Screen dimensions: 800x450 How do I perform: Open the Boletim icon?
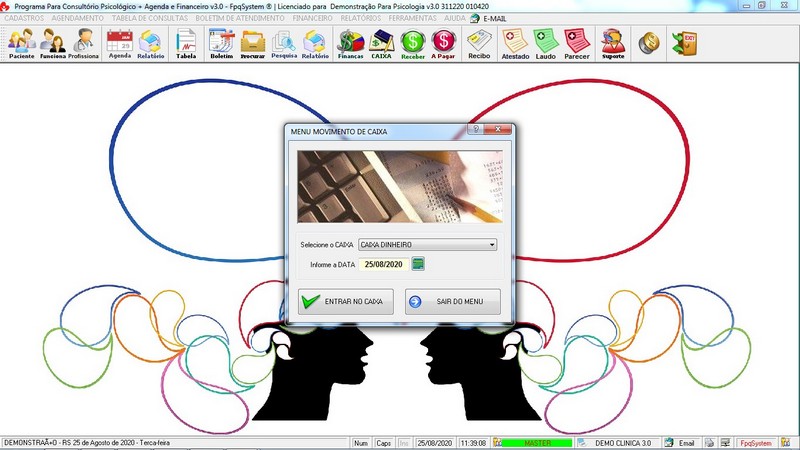click(x=221, y=44)
